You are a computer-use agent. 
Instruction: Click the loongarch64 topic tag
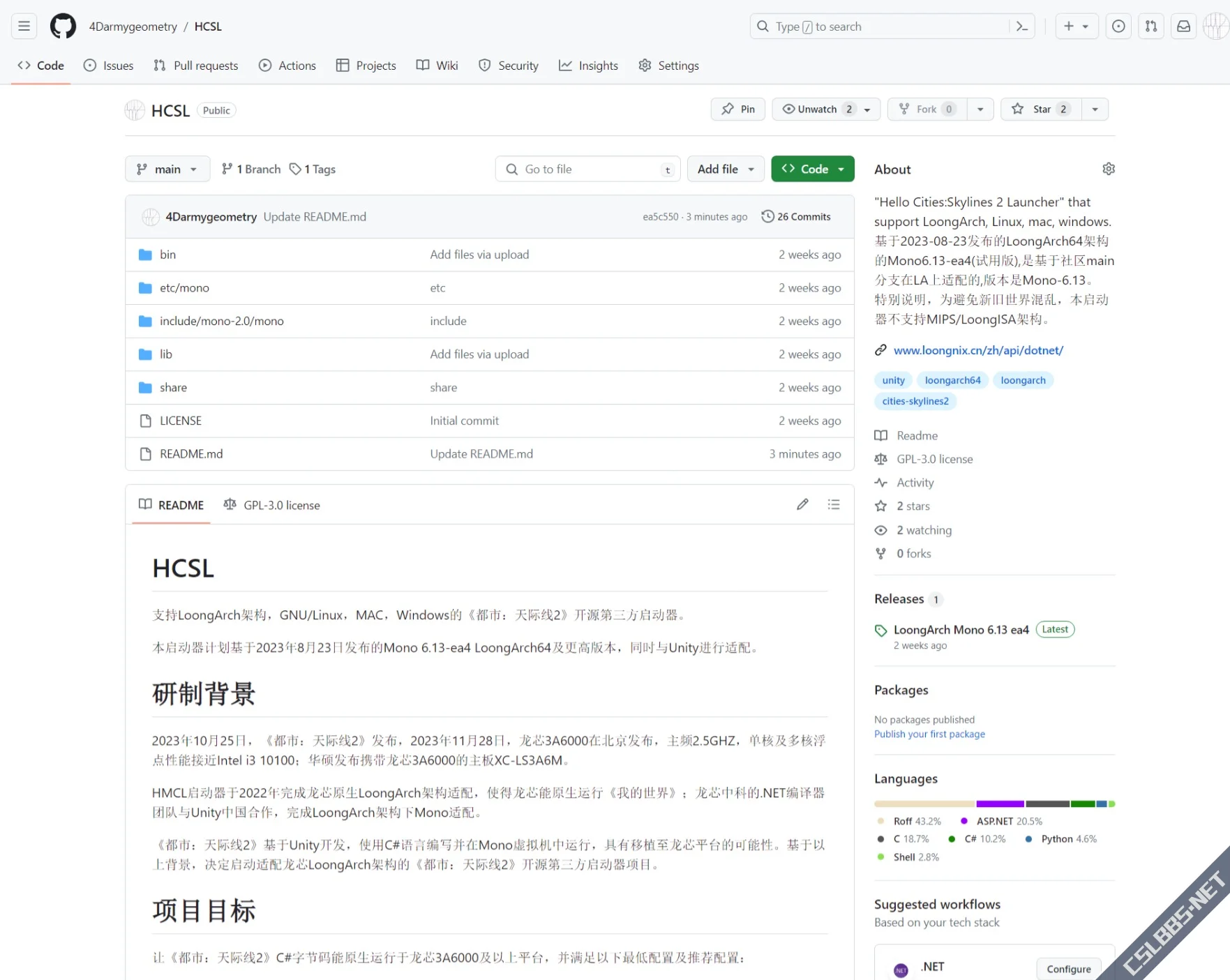point(952,380)
